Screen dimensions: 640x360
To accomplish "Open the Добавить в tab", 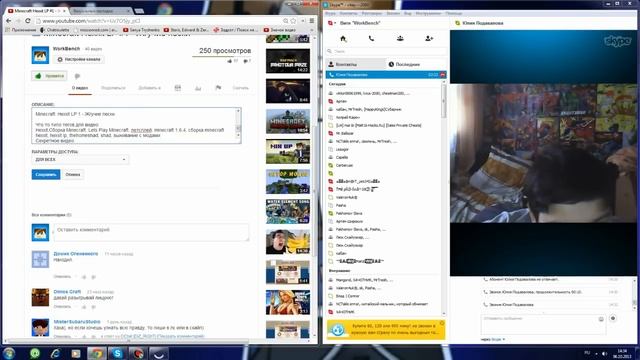I will pos(149,88).
